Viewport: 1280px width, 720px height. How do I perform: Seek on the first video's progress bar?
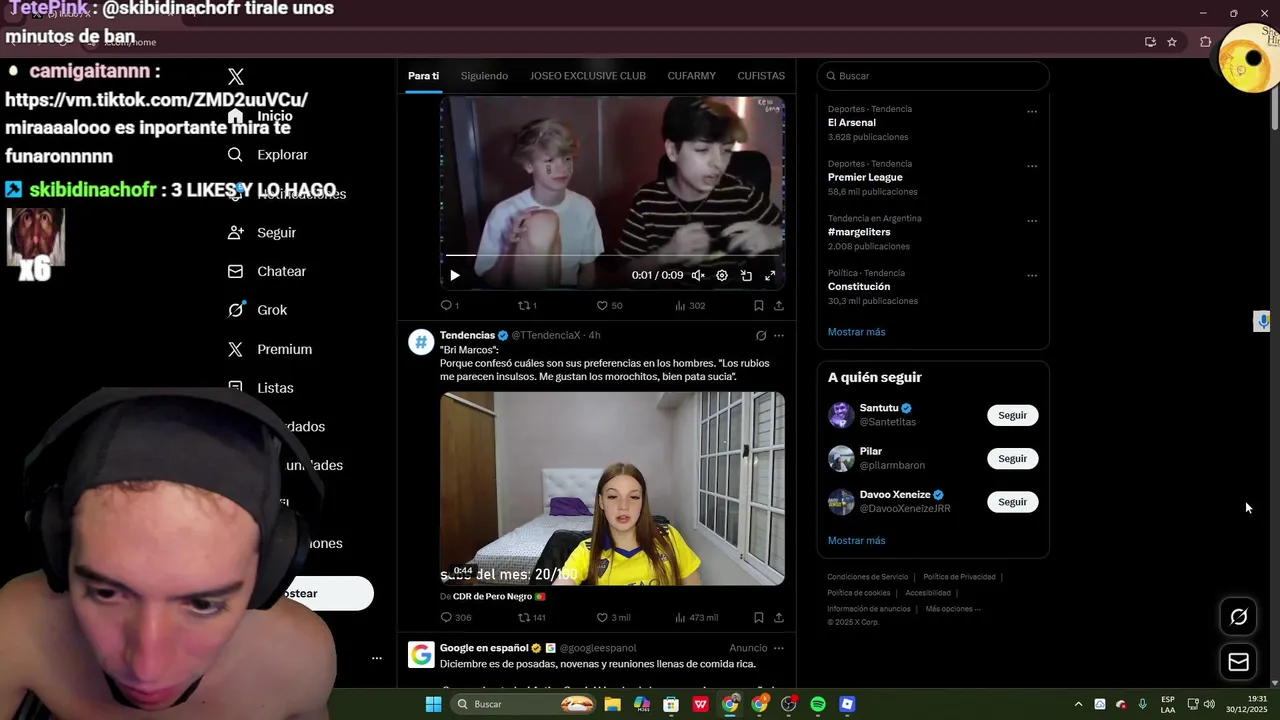click(612, 256)
